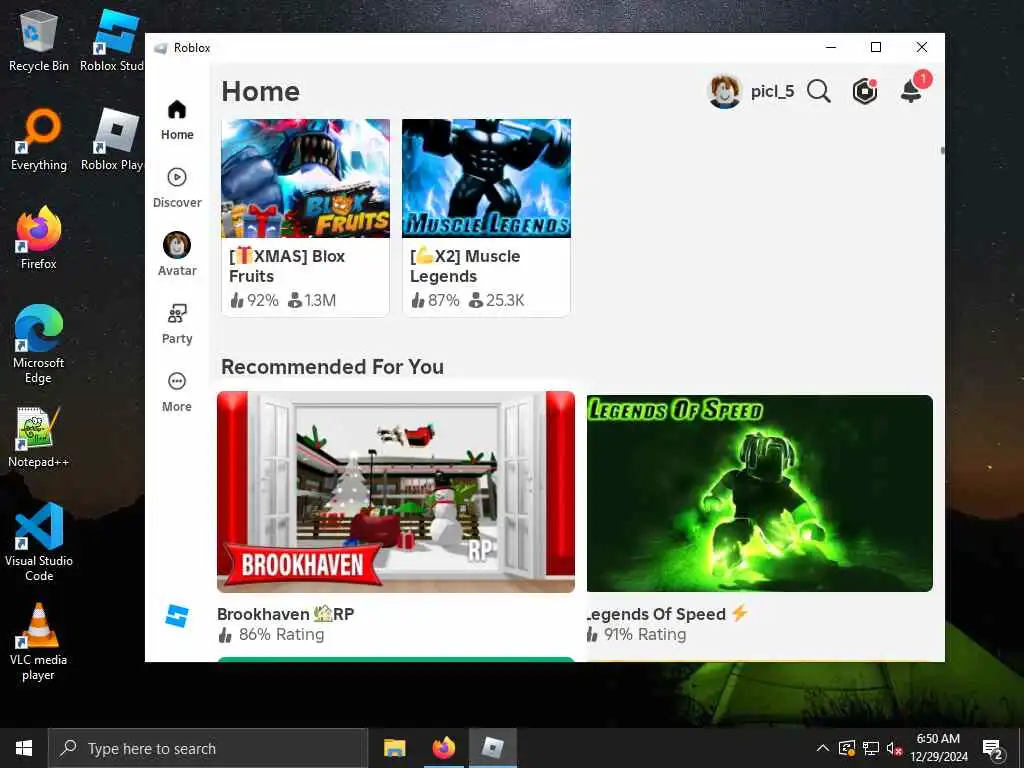Image resolution: width=1024 pixels, height=768 pixels.
Task: Focus the taskbar search box
Action: (208, 748)
